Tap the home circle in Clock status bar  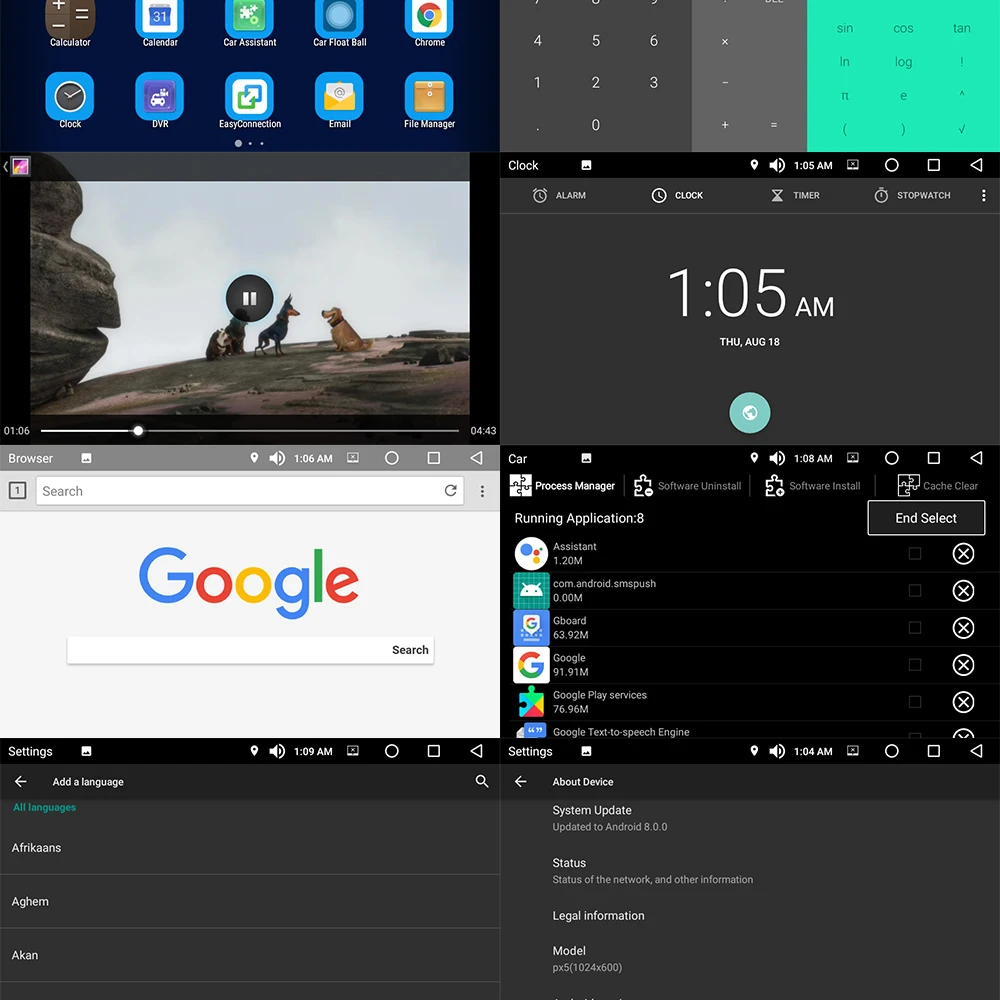892,165
